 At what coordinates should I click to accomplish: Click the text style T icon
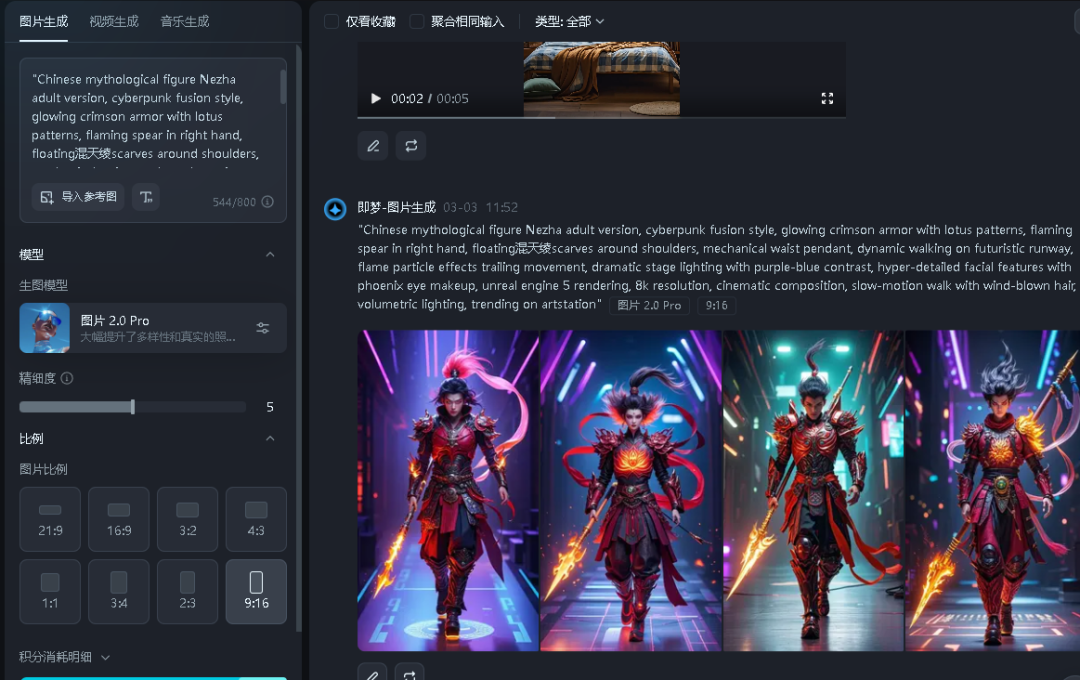pyautogui.click(x=146, y=197)
